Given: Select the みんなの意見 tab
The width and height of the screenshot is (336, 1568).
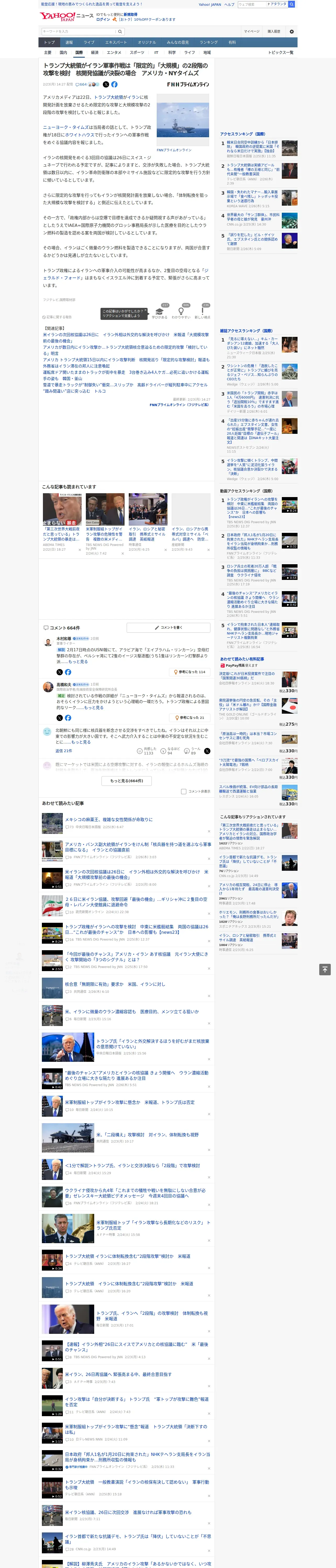Looking at the screenshot, I should coord(177,43).
